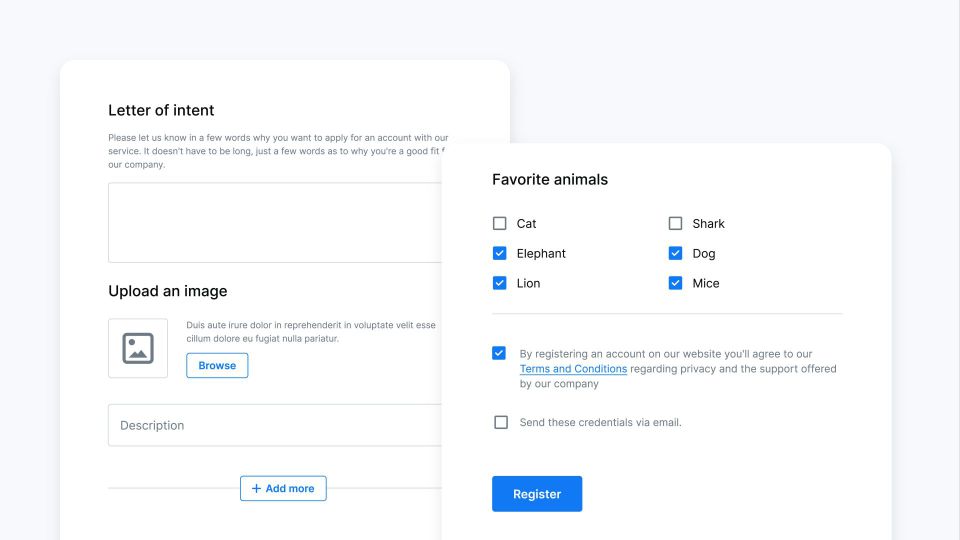Uncheck the Elephant checkbox
This screenshot has width=960, height=540.
500,254
